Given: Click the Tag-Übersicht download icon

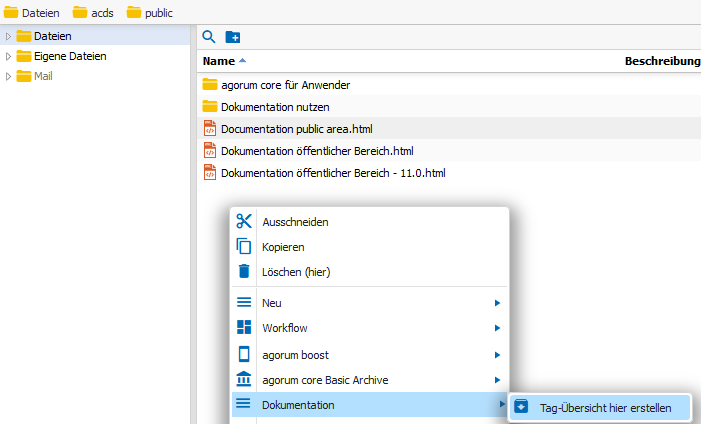Looking at the screenshot, I should [521, 407].
